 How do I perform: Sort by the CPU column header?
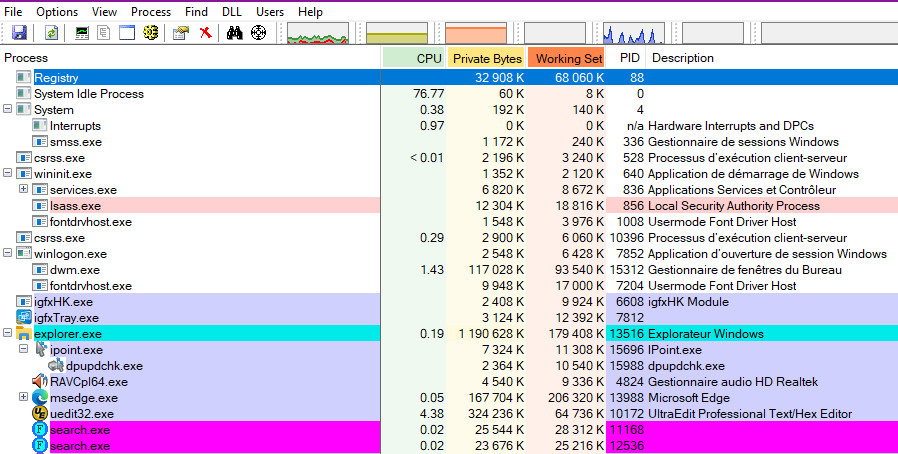click(x=413, y=58)
